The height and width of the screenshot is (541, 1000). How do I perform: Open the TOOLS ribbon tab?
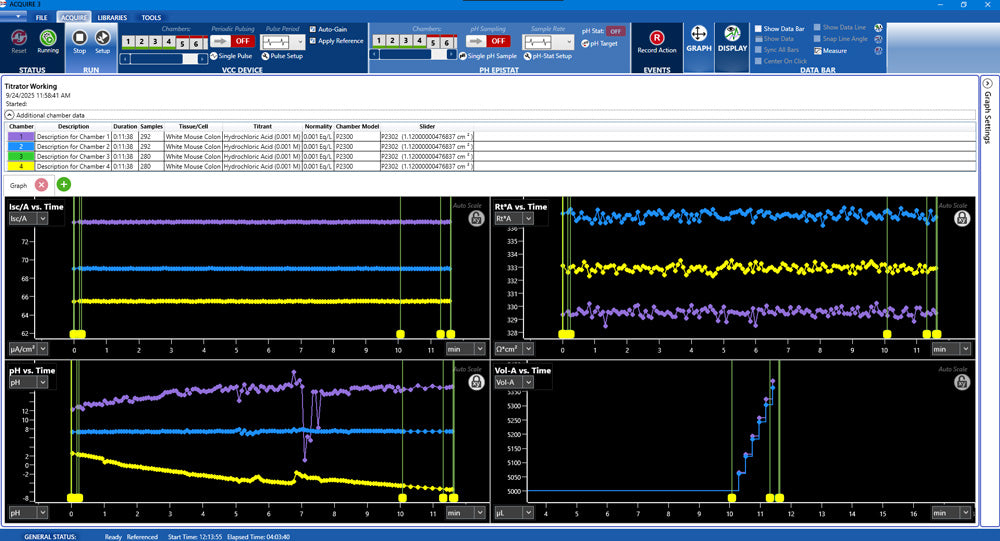click(151, 18)
